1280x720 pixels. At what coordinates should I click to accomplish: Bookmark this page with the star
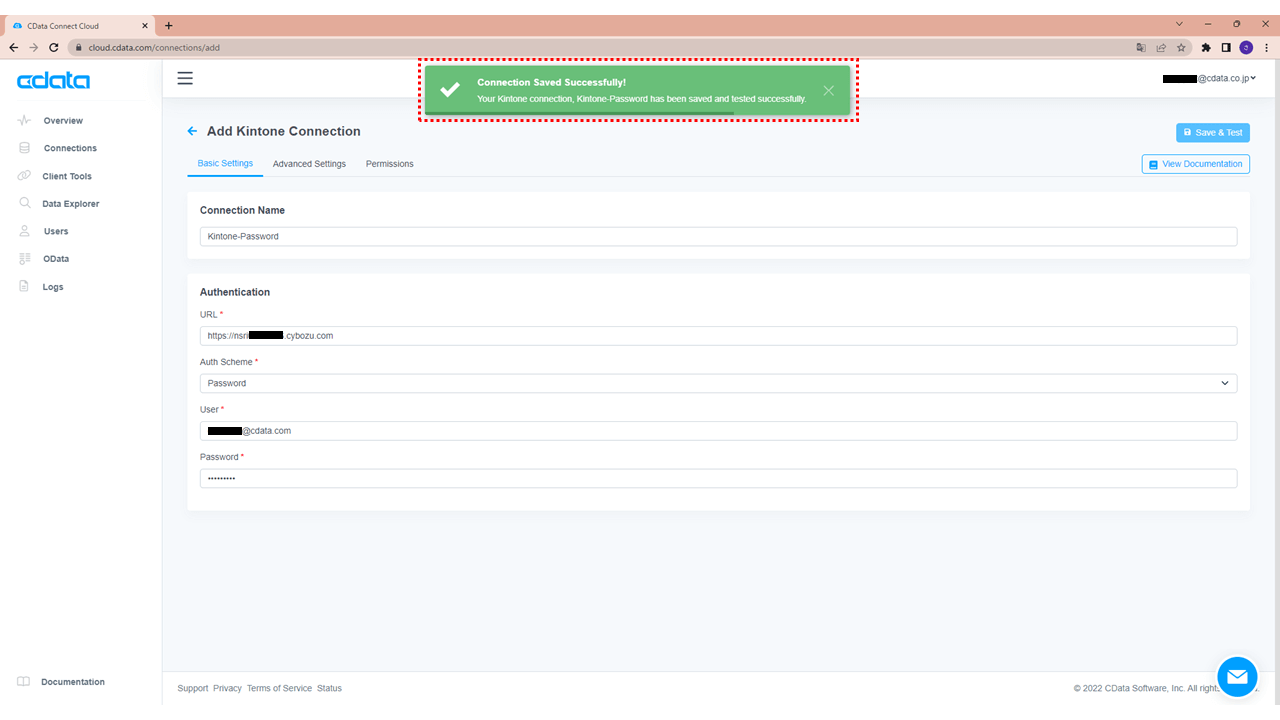(1181, 47)
